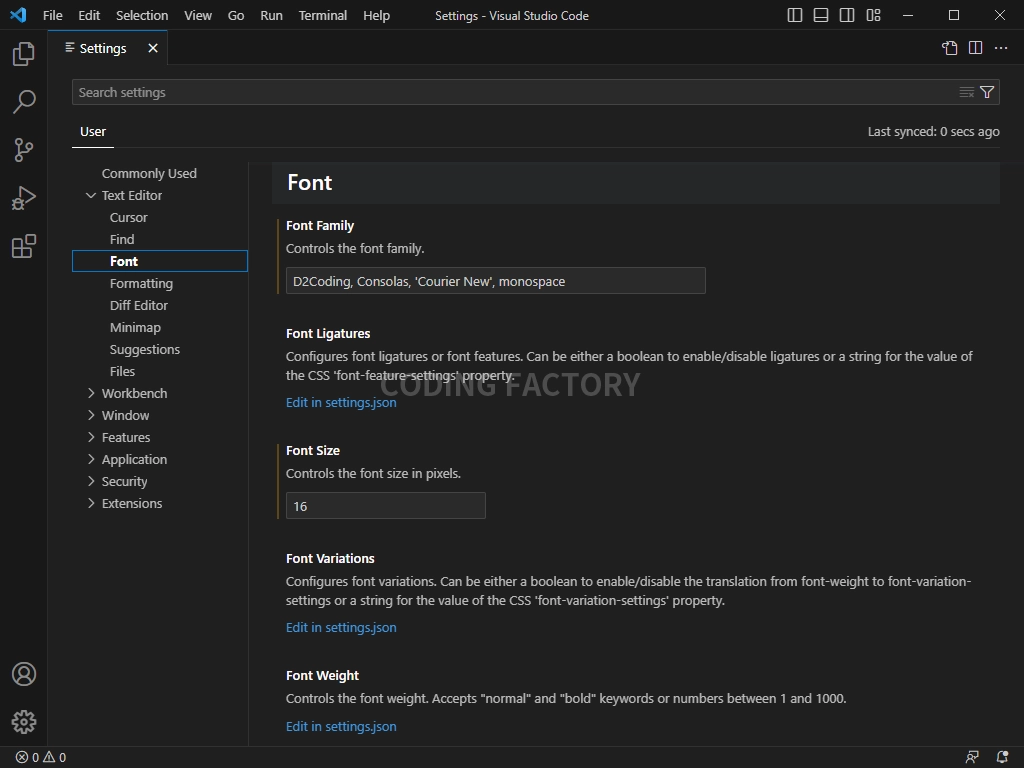This screenshot has height=768, width=1024.
Task: Click the VS Code logo icon
Action: click(x=18, y=15)
